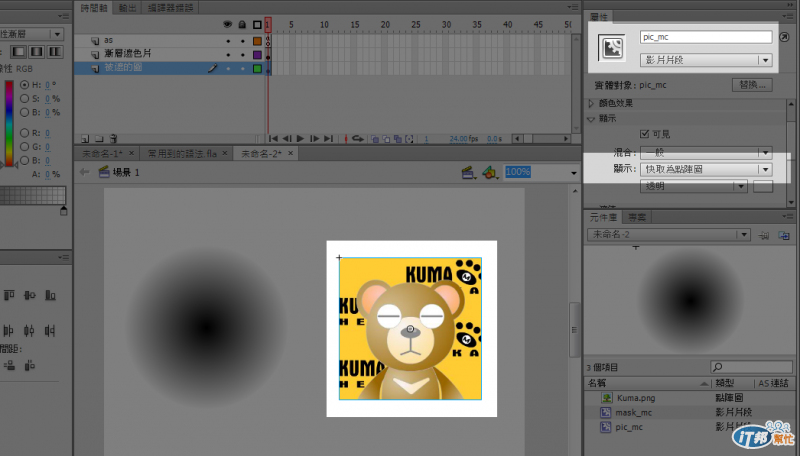Viewport: 800px width, 456px height.
Task: Close the 未命名-2 document tab
Action: pyautogui.click(x=291, y=153)
